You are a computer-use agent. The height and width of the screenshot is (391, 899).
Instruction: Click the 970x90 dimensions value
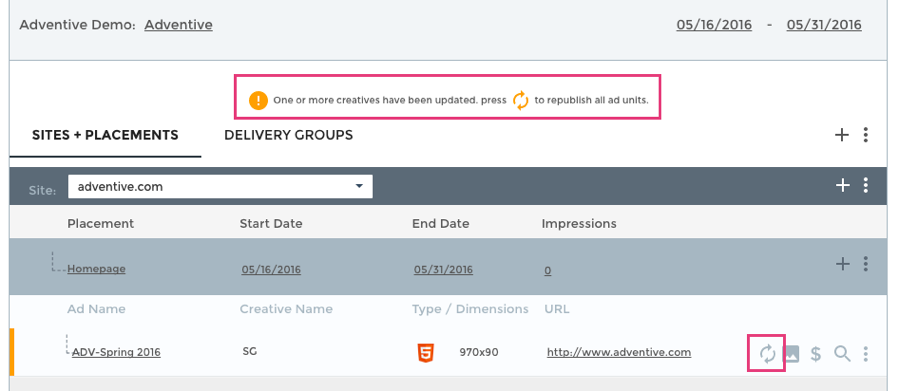tap(479, 352)
